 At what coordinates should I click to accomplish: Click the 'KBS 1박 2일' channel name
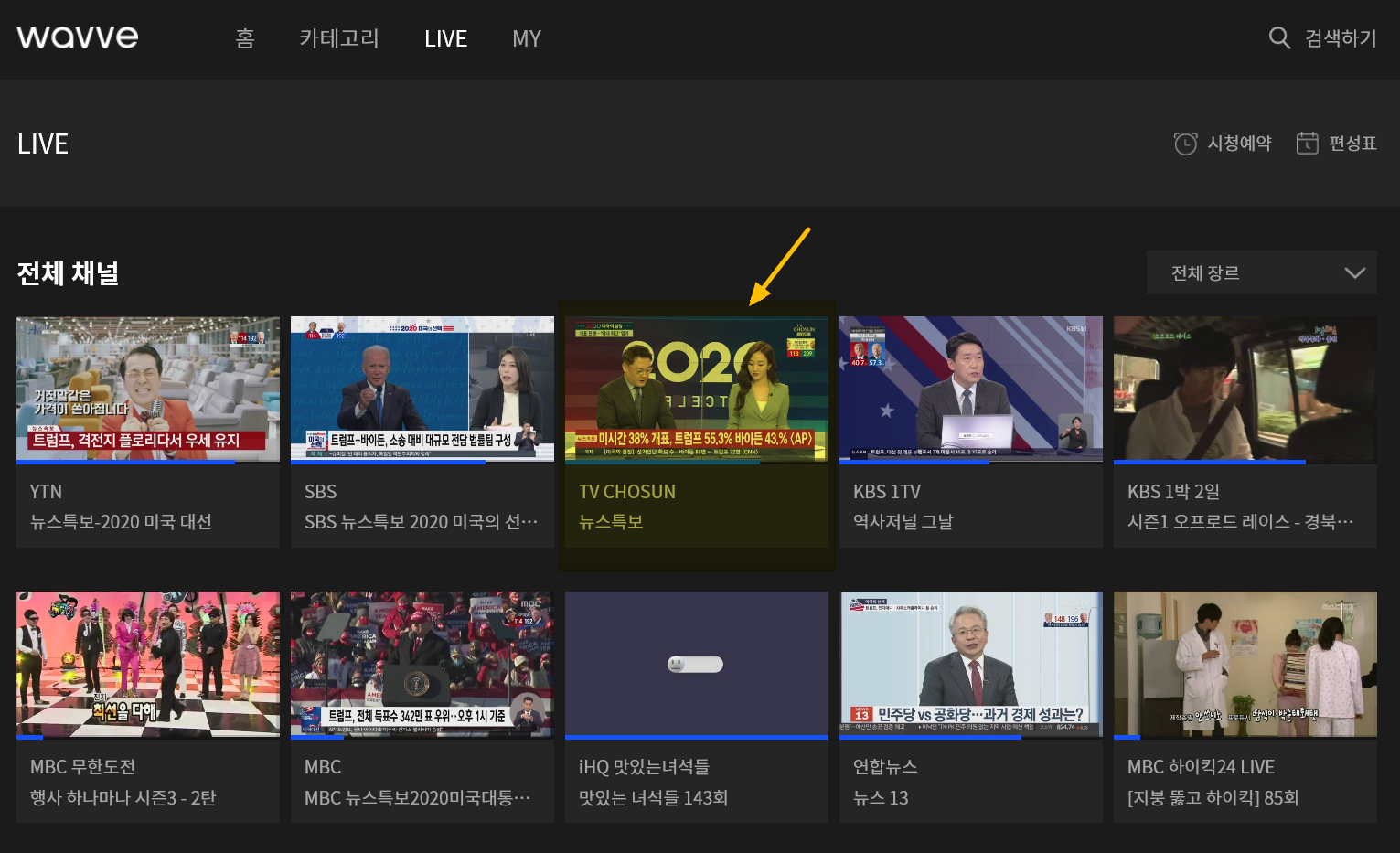point(1173,492)
